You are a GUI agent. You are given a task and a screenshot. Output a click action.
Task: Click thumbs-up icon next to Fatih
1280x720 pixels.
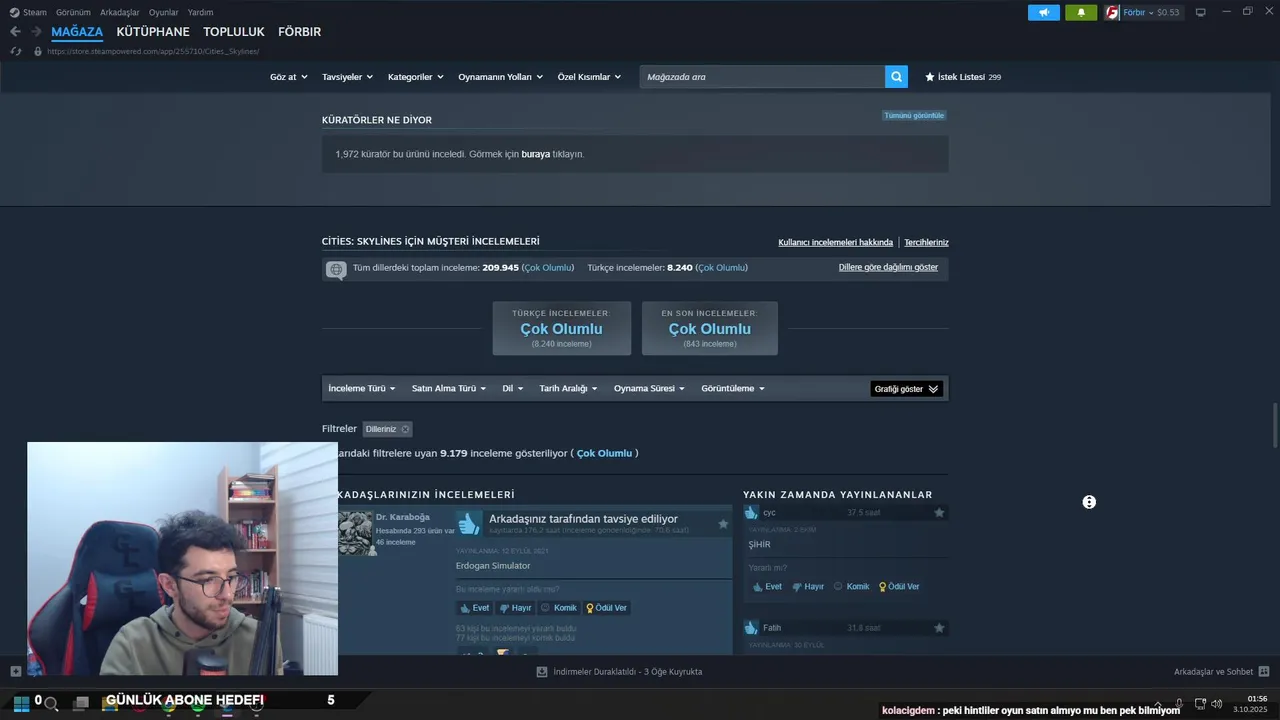751,628
